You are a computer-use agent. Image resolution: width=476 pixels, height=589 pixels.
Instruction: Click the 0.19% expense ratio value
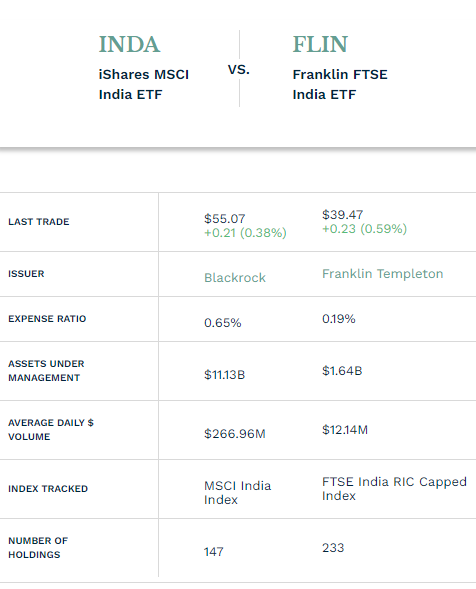coord(338,319)
